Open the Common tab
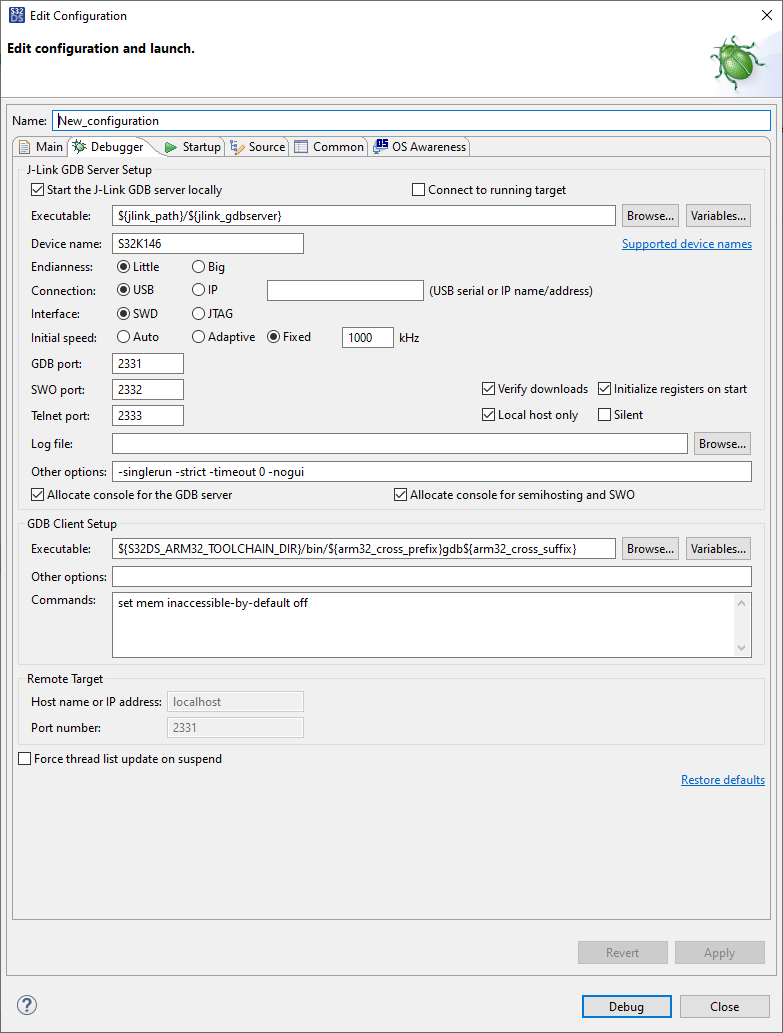The image size is (783, 1033). [x=329, y=147]
